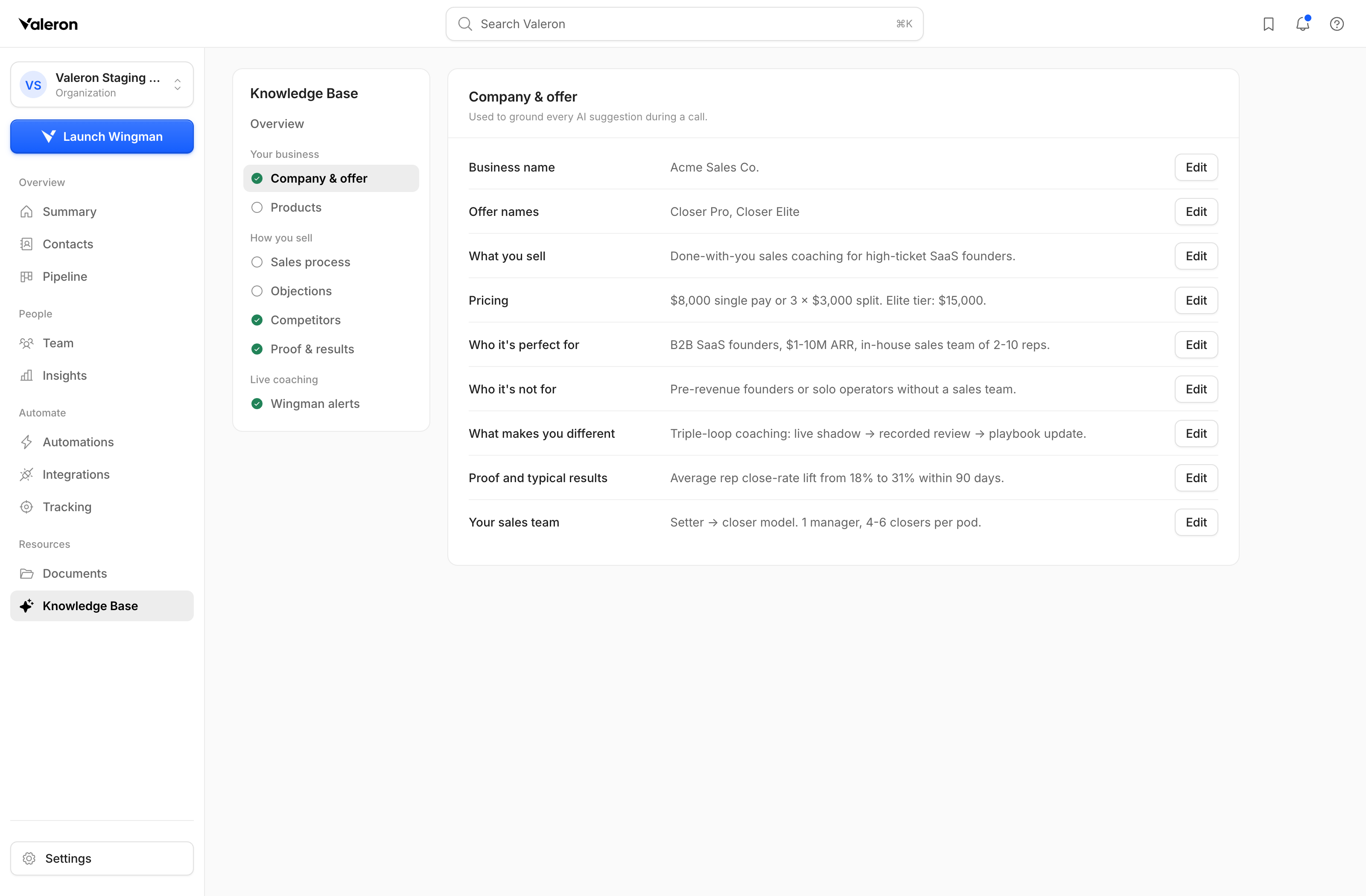Edit the Pricing row
Viewport: 1366px width, 896px height.
[x=1196, y=300]
